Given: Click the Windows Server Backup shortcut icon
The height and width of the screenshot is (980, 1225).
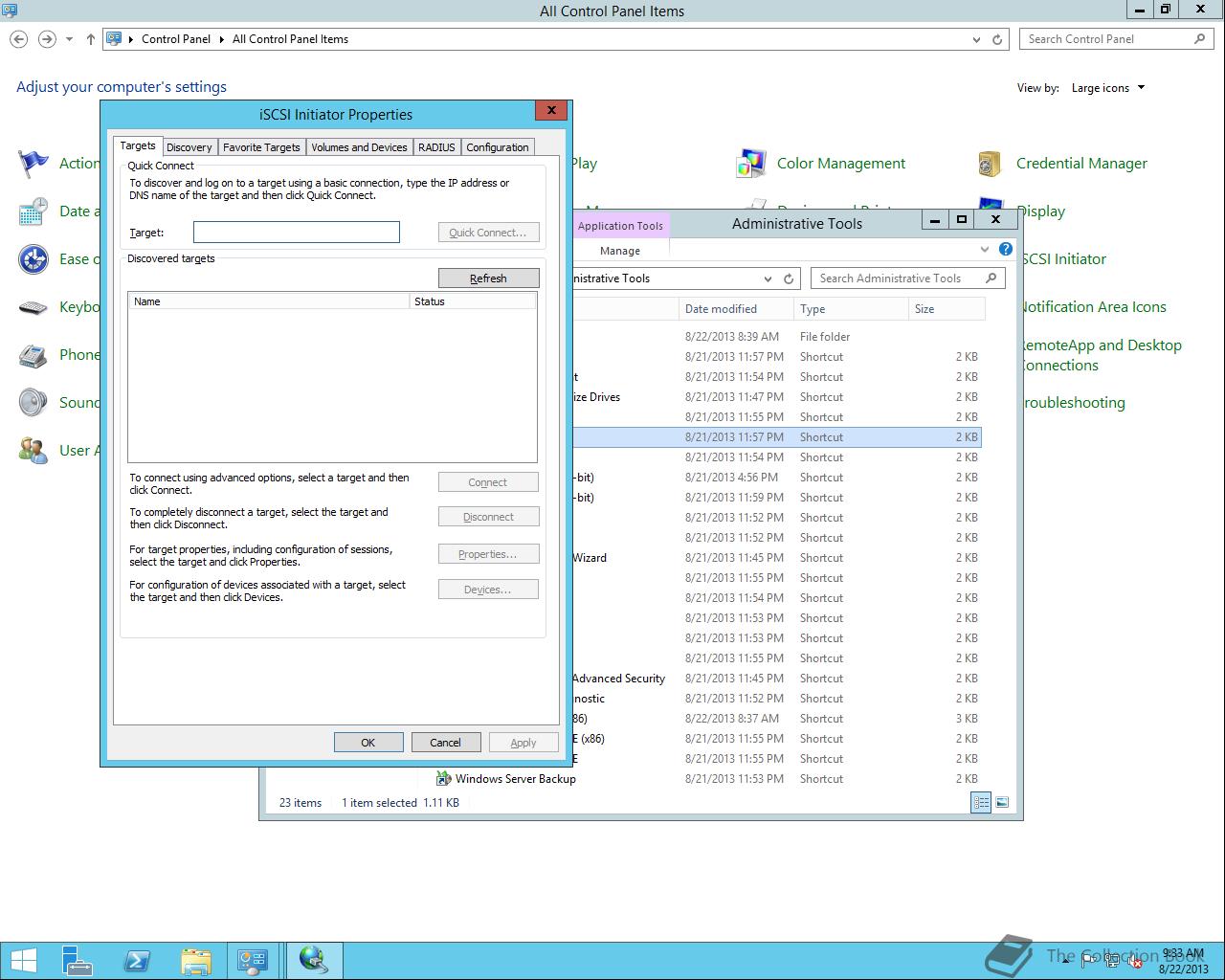Looking at the screenshot, I should [x=444, y=779].
